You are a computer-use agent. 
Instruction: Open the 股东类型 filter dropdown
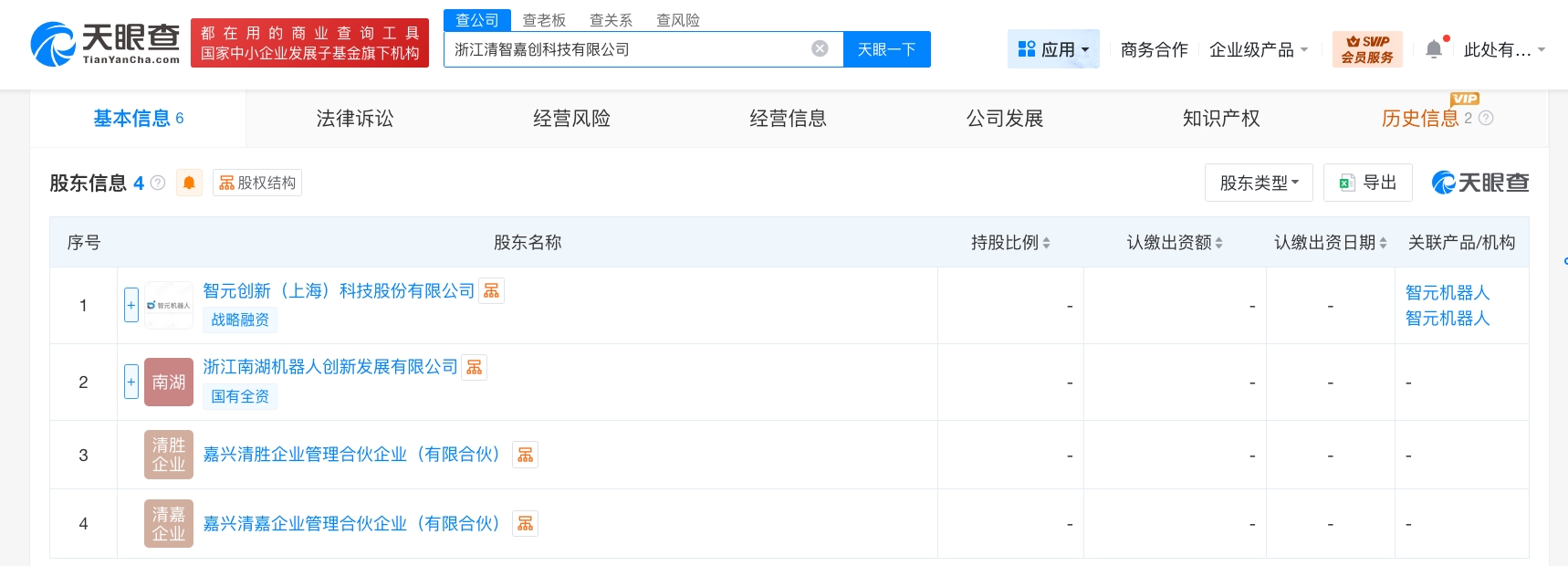[x=1258, y=183]
